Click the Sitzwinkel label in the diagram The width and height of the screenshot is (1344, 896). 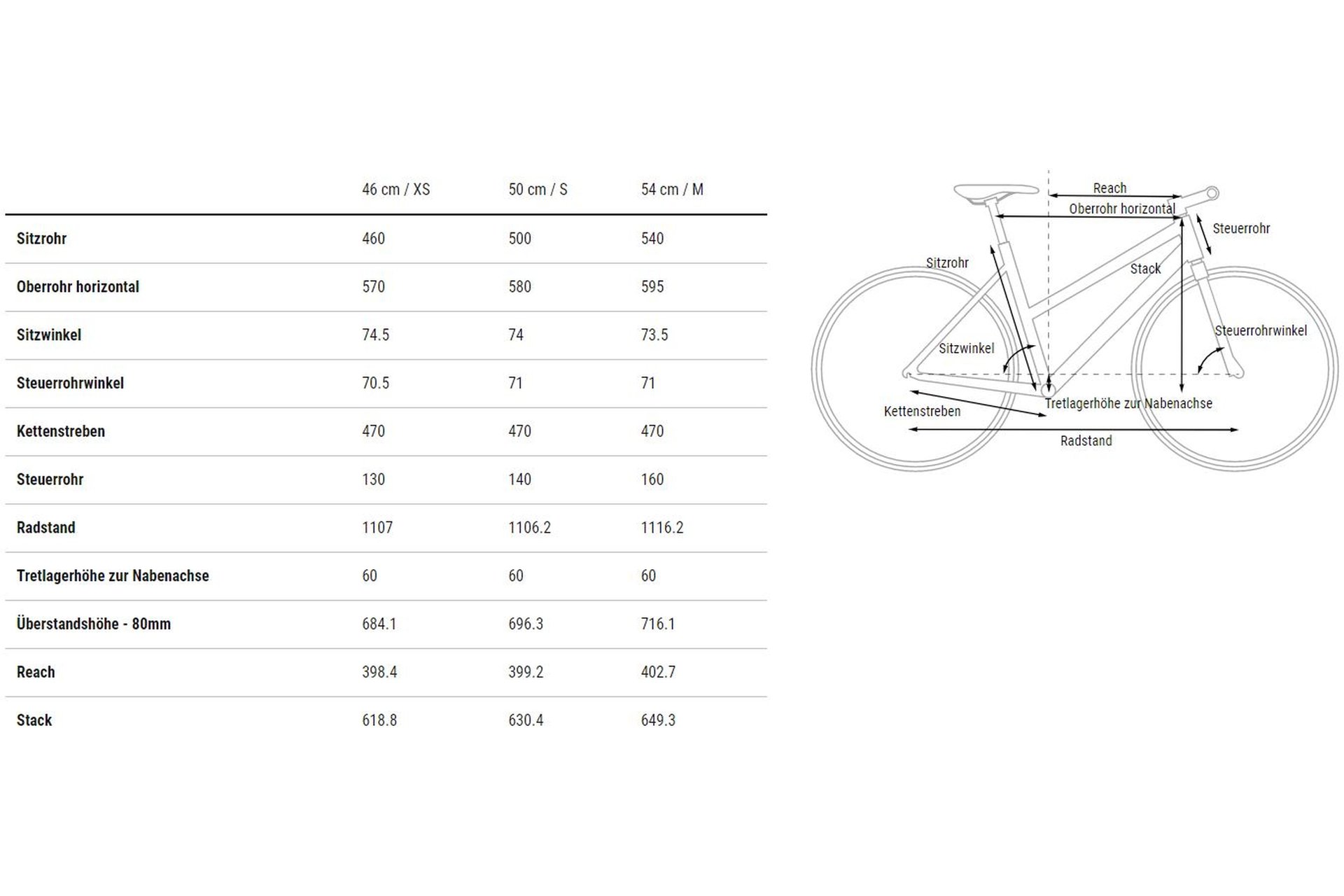pos(966,348)
